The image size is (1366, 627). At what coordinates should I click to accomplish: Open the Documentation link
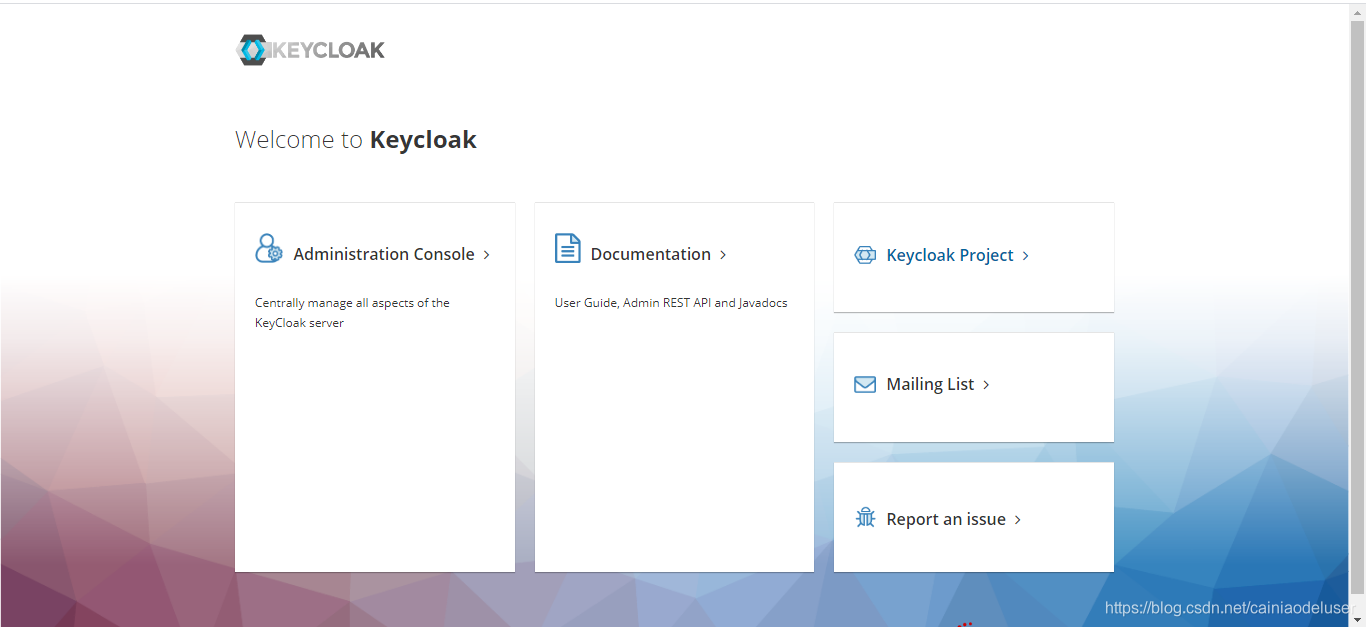[x=651, y=254]
